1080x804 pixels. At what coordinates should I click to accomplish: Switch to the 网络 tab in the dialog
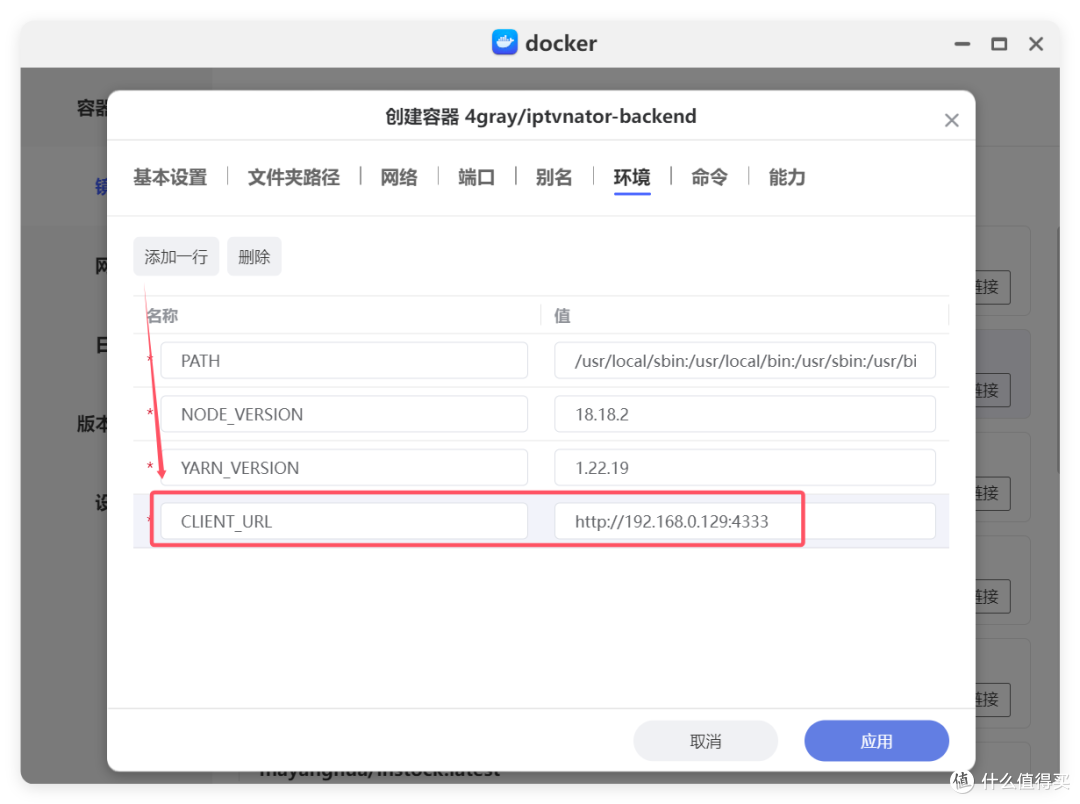[x=398, y=176]
